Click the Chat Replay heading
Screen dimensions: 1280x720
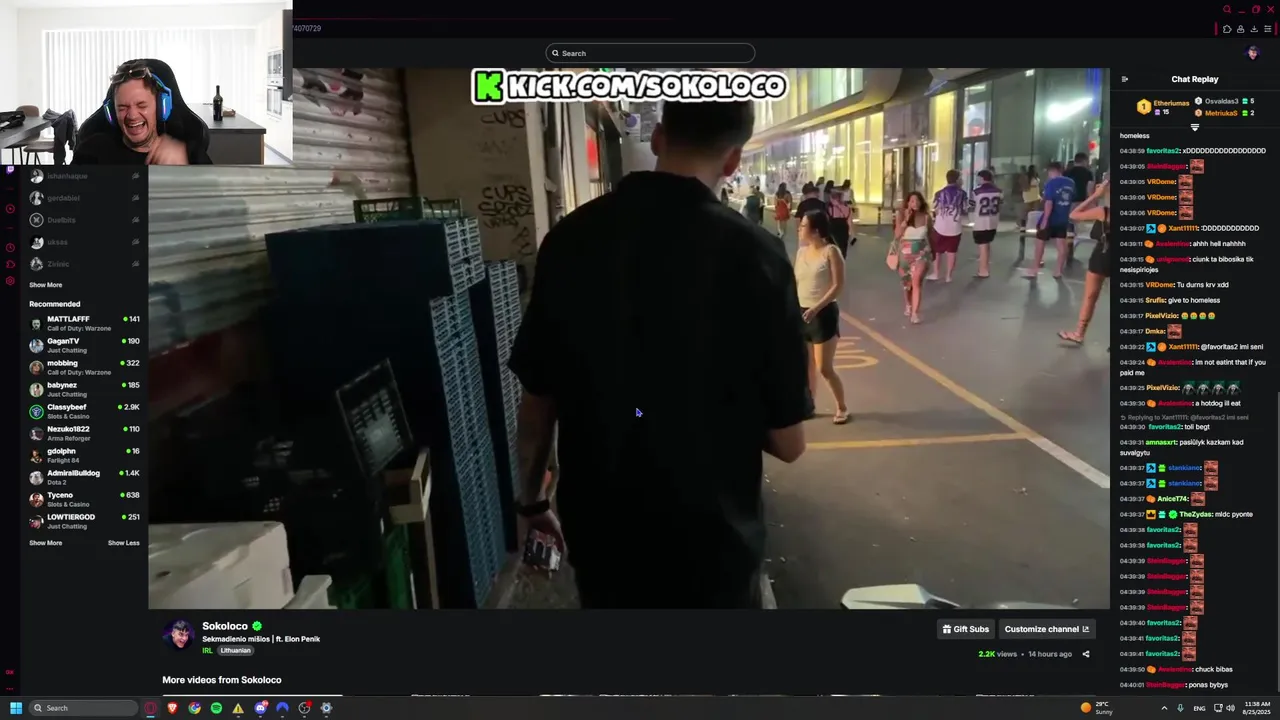tap(1195, 79)
